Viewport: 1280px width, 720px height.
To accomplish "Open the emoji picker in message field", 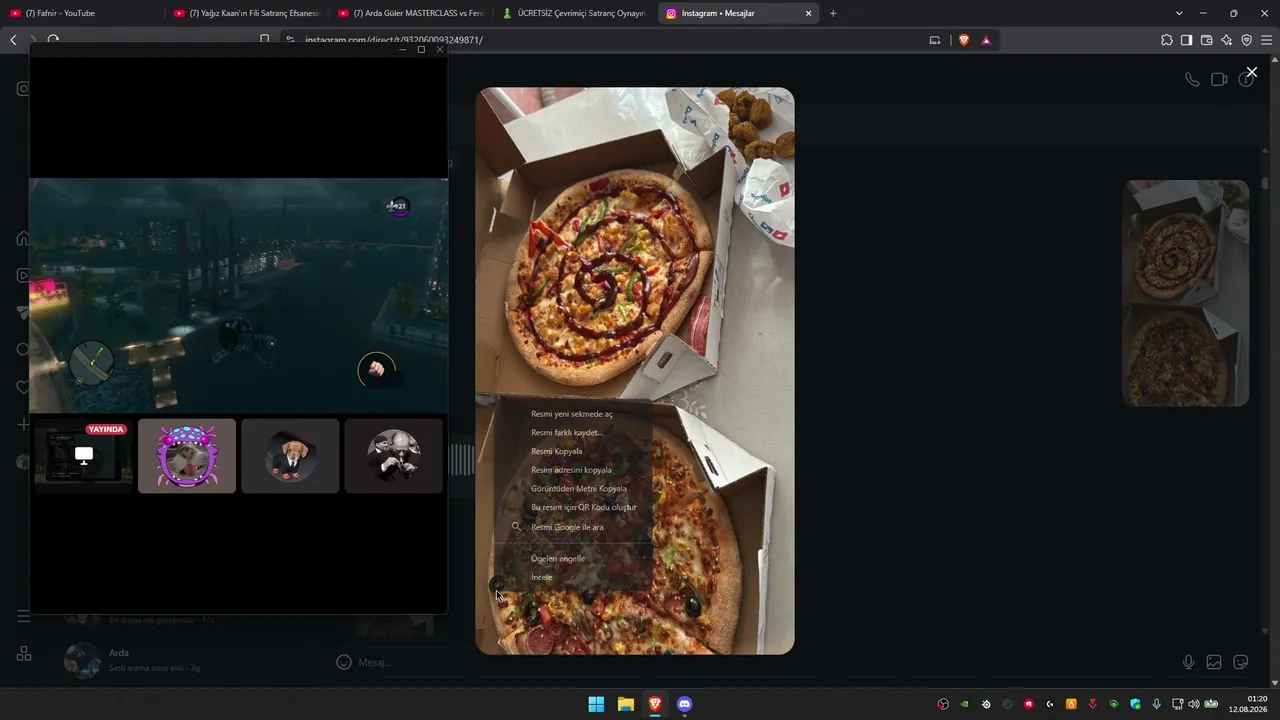I will pos(344,662).
